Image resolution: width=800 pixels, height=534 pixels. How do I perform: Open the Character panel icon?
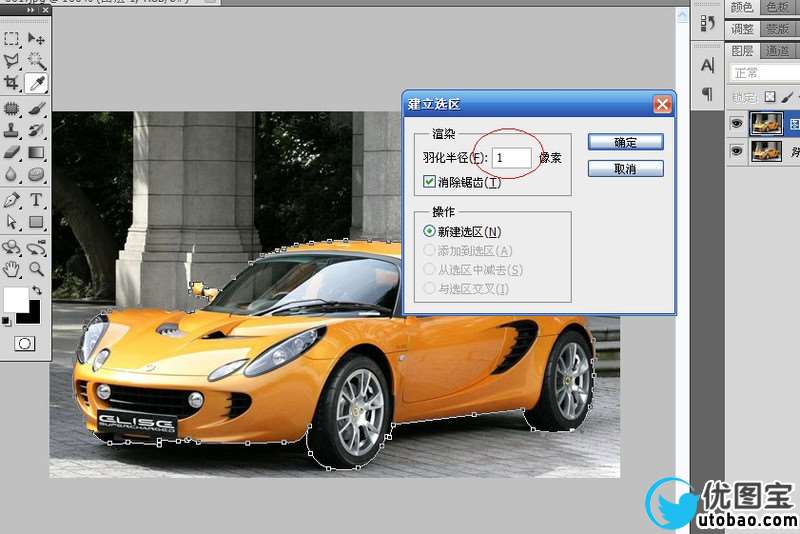click(x=707, y=66)
